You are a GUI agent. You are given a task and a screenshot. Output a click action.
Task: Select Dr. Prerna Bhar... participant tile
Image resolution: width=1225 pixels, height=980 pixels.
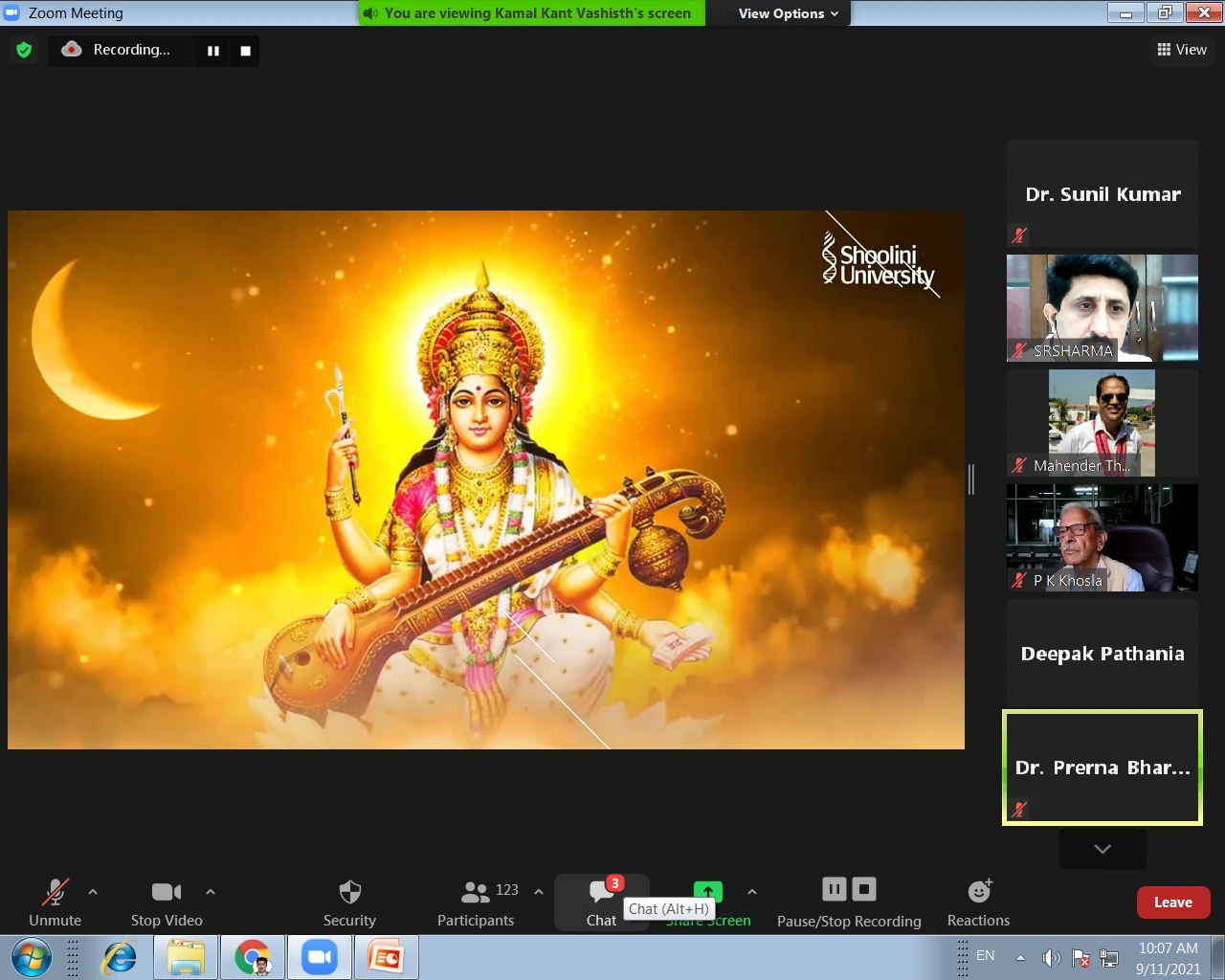click(1102, 768)
